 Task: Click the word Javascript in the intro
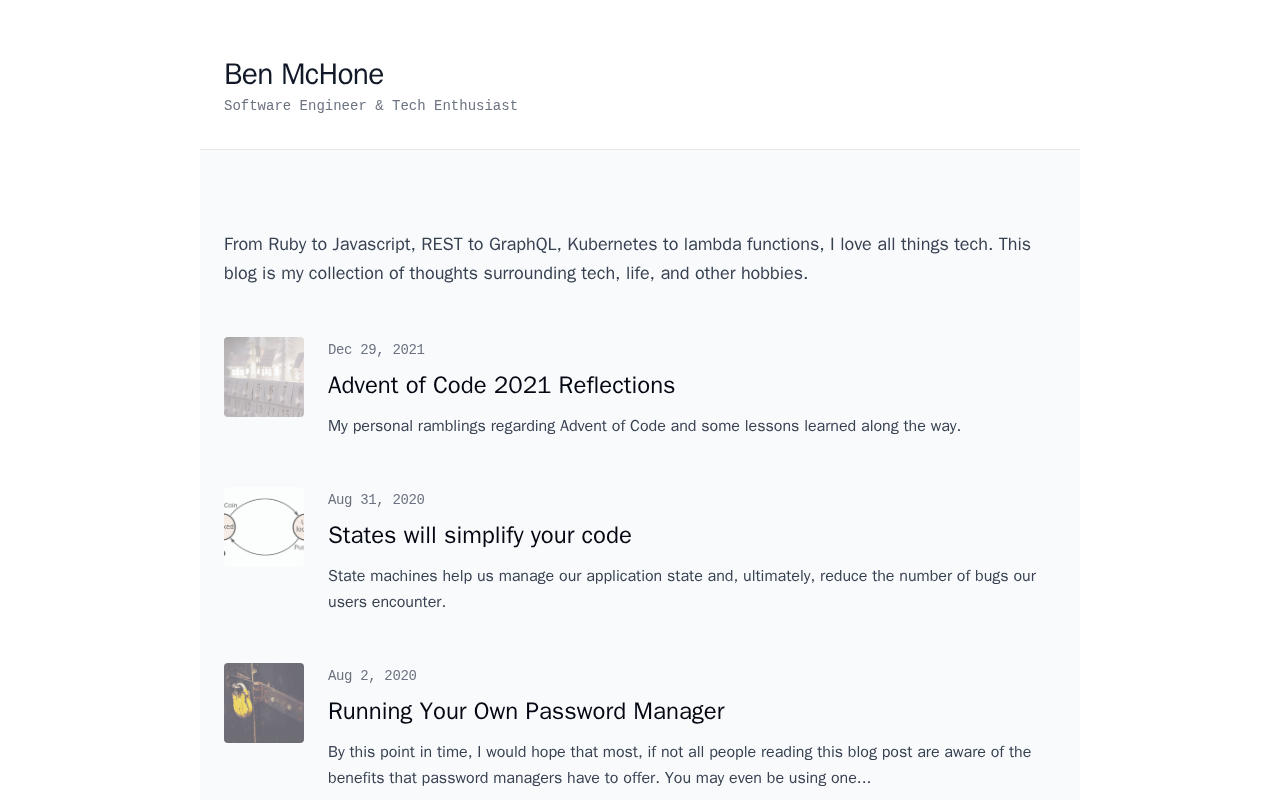click(372, 244)
